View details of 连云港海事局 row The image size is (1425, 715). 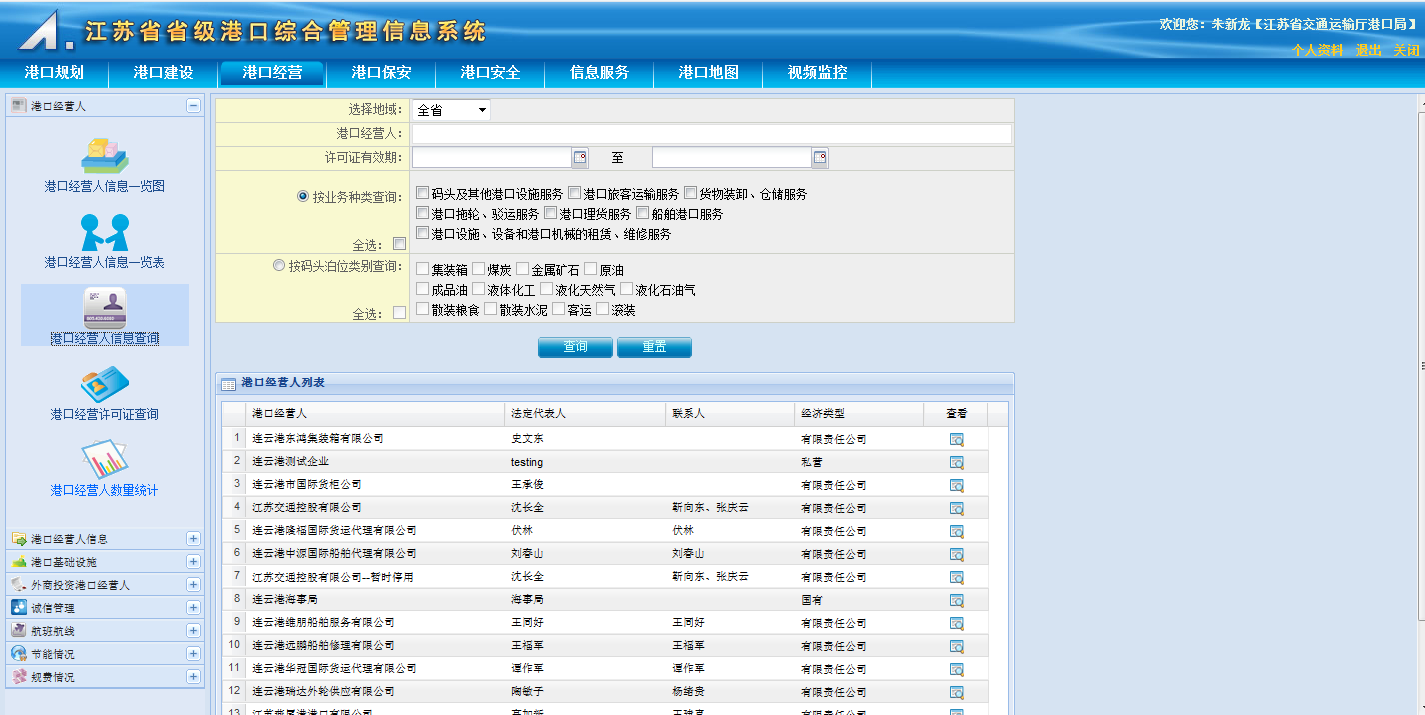pyautogui.click(x=956, y=600)
